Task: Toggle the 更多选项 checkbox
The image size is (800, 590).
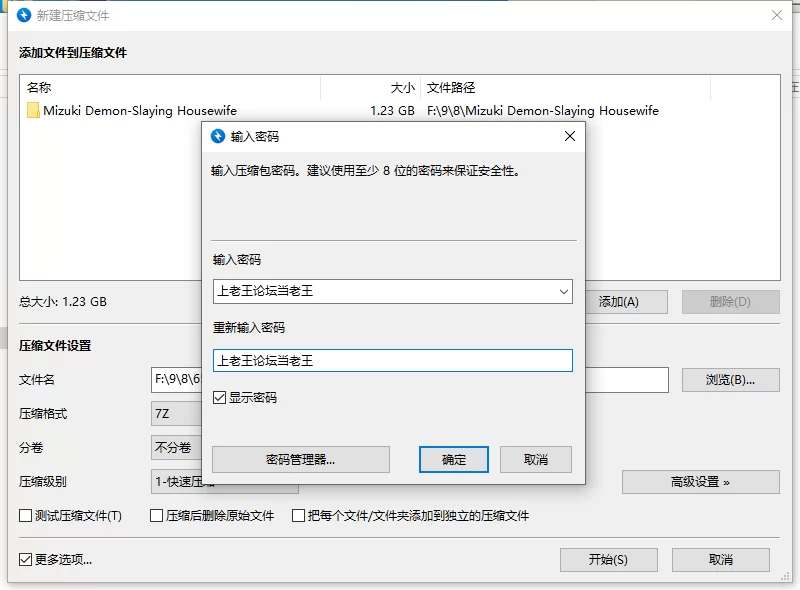Action: point(26,560)
